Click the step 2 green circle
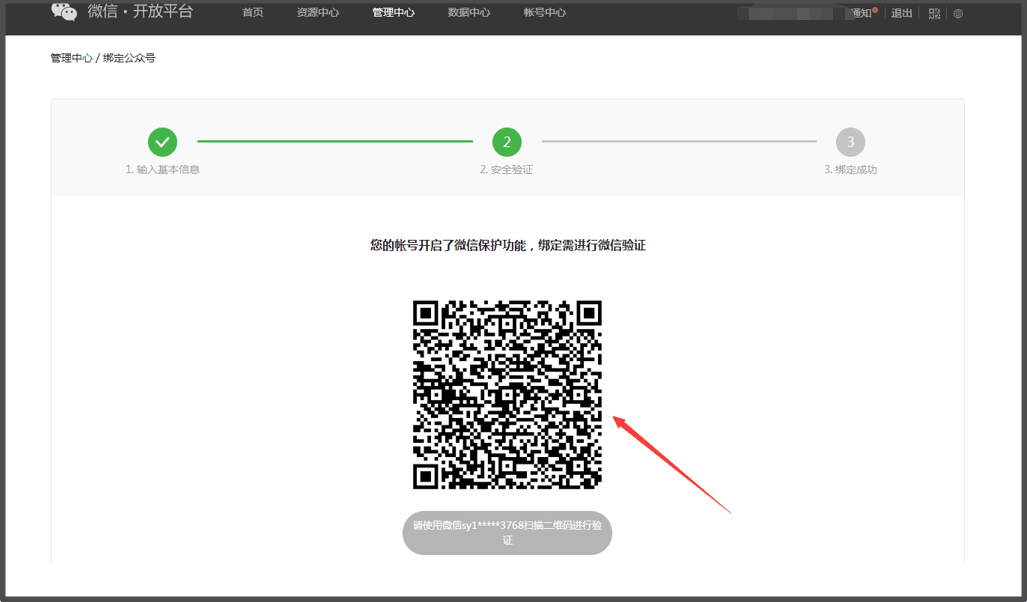This screenshot has width=1027, height=602. pyautogui.click(x=507, y=141)
